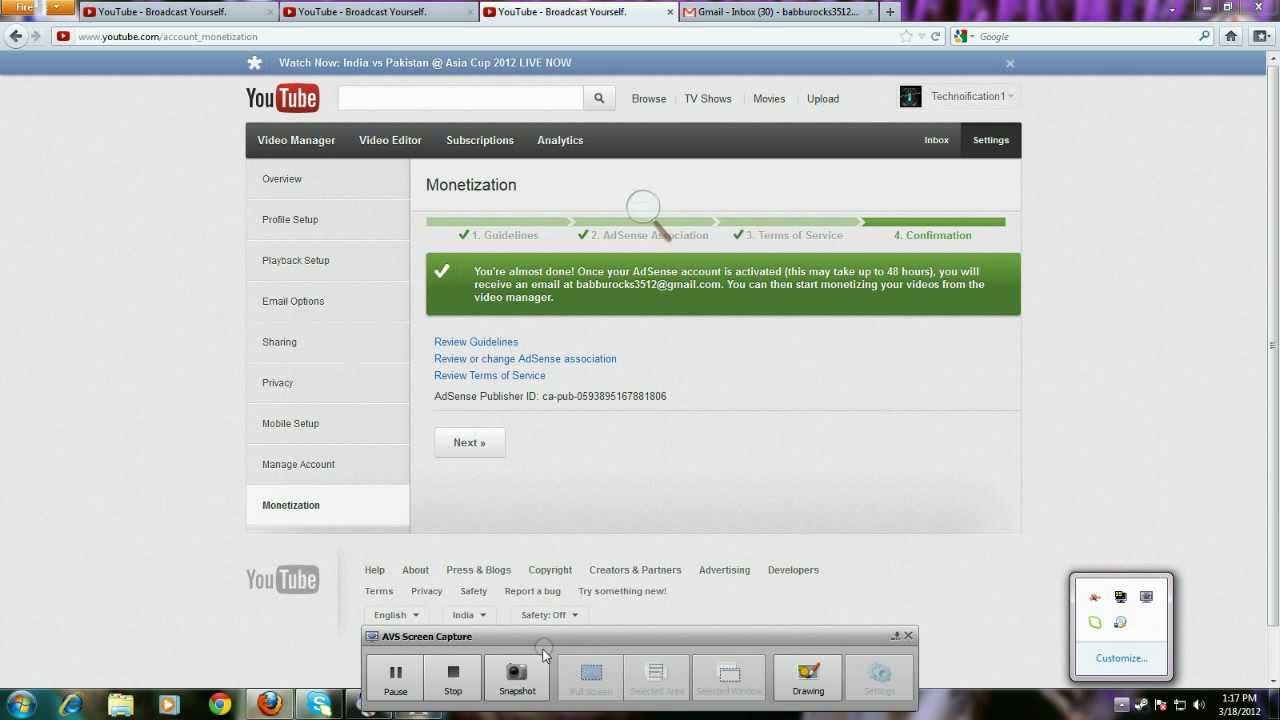This screenshot has width=1280, height=720.
Task: Switch to Firefox on the taskbar
Action: tap(270, 704)
